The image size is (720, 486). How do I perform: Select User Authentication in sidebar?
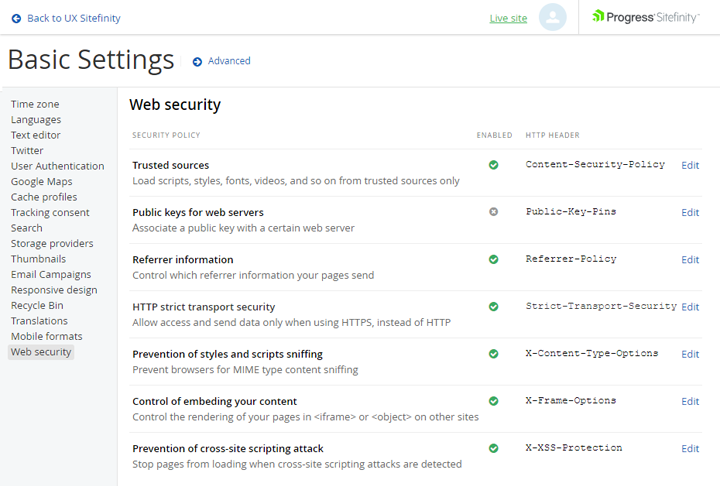(x=57, y=166)
